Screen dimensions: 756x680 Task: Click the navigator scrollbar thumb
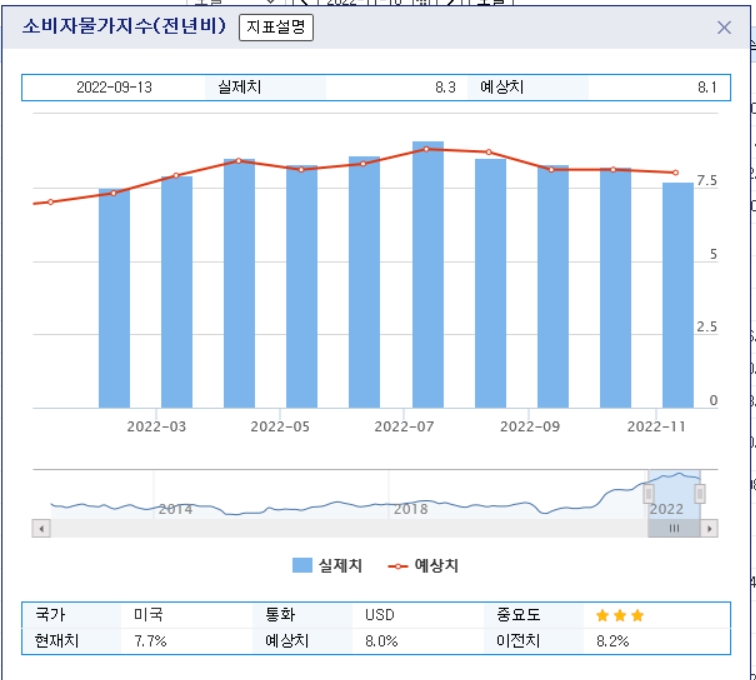674,529
